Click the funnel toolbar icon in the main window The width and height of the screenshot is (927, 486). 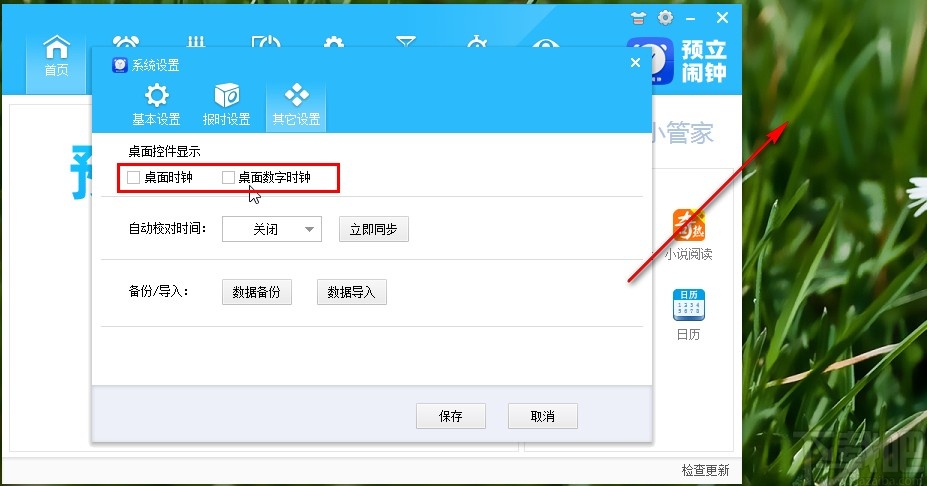coord(406,41)
